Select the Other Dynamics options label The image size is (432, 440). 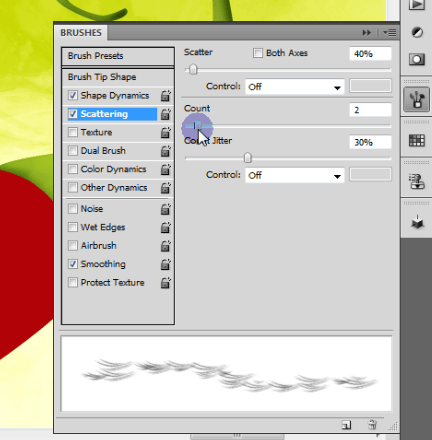pyautogui.click(x=114, y=188)
